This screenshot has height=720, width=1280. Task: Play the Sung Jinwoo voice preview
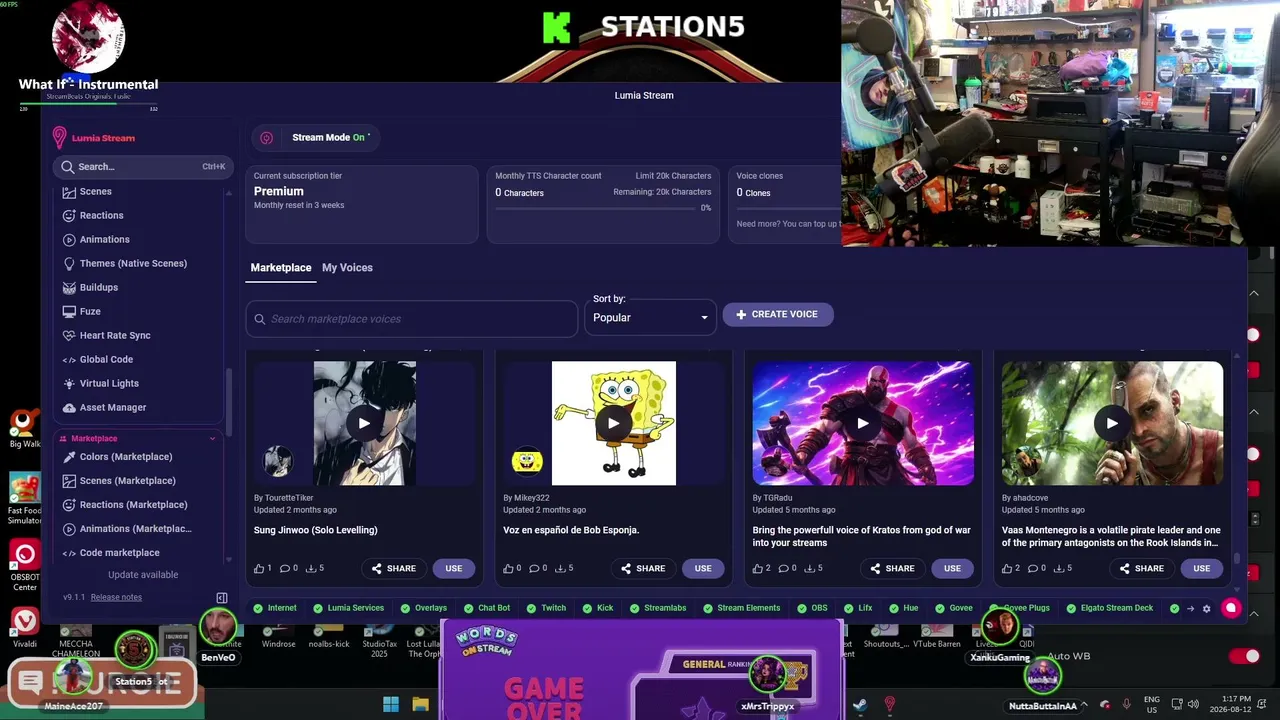[364, 423]
